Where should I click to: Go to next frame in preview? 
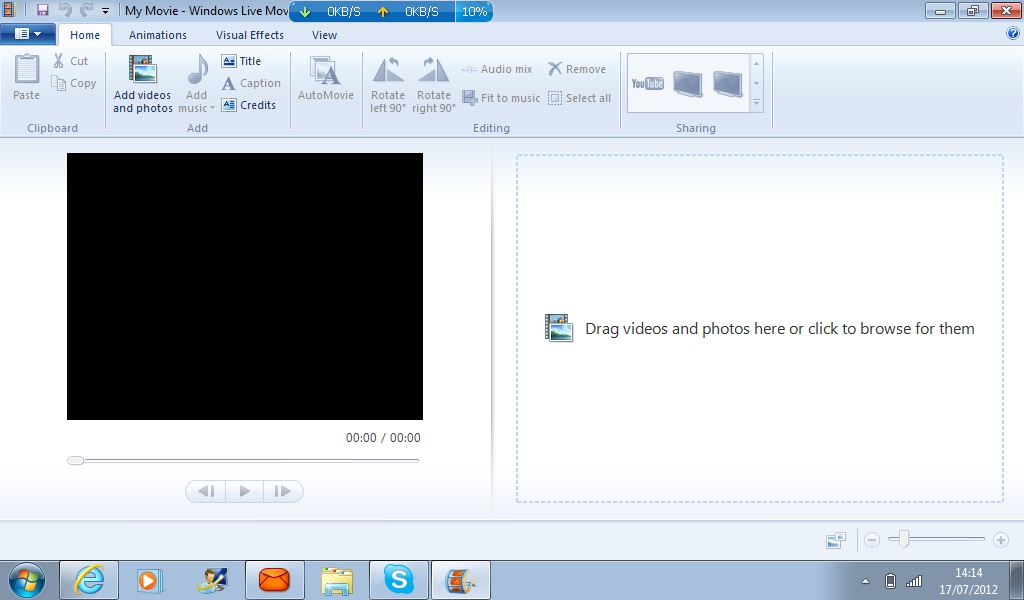click(x=283, y=491)
